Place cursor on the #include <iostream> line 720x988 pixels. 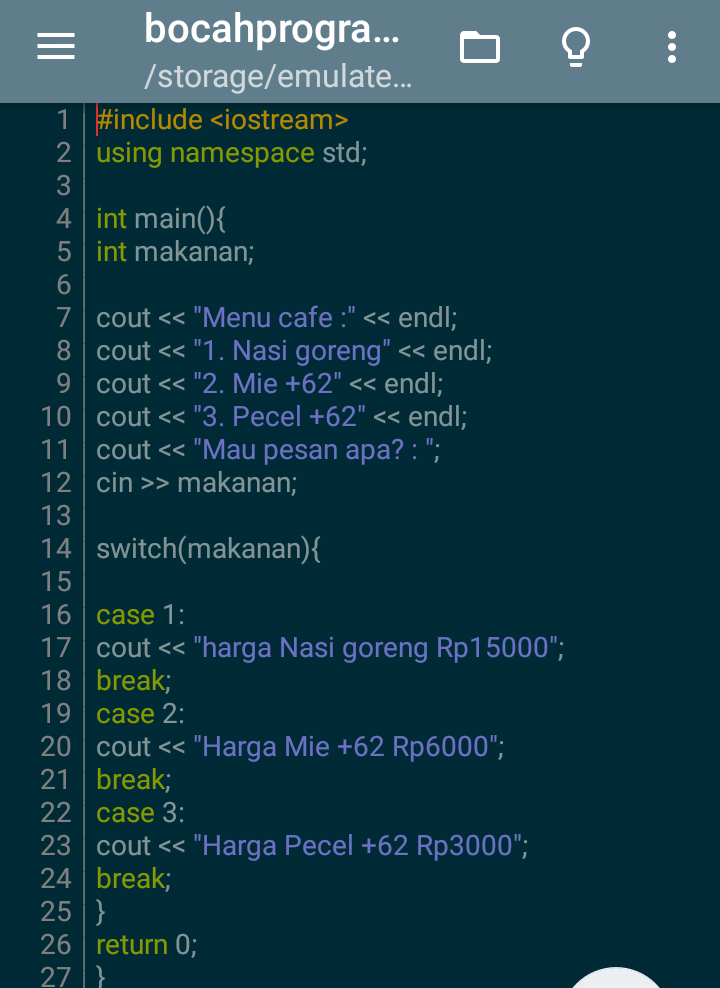click(220, 120)
